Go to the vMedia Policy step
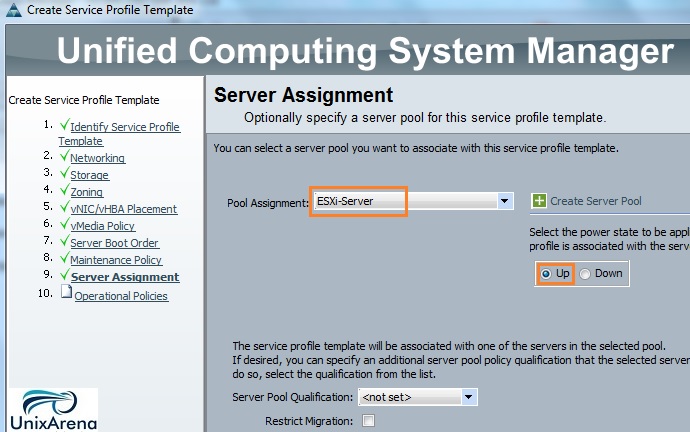690x432 pixels. pos(103,226)
